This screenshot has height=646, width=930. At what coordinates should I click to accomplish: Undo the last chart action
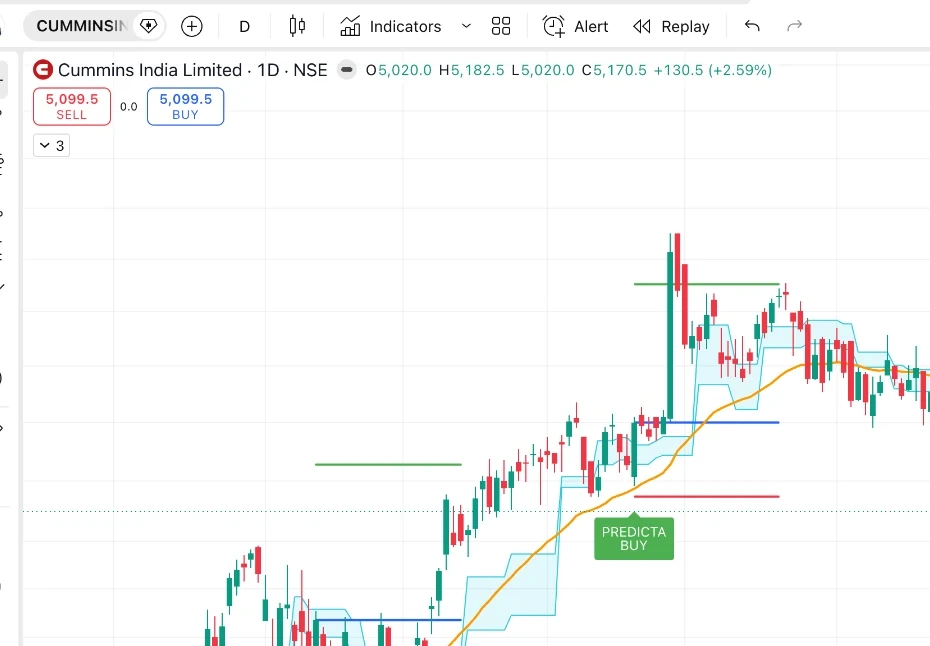point(752,26)
